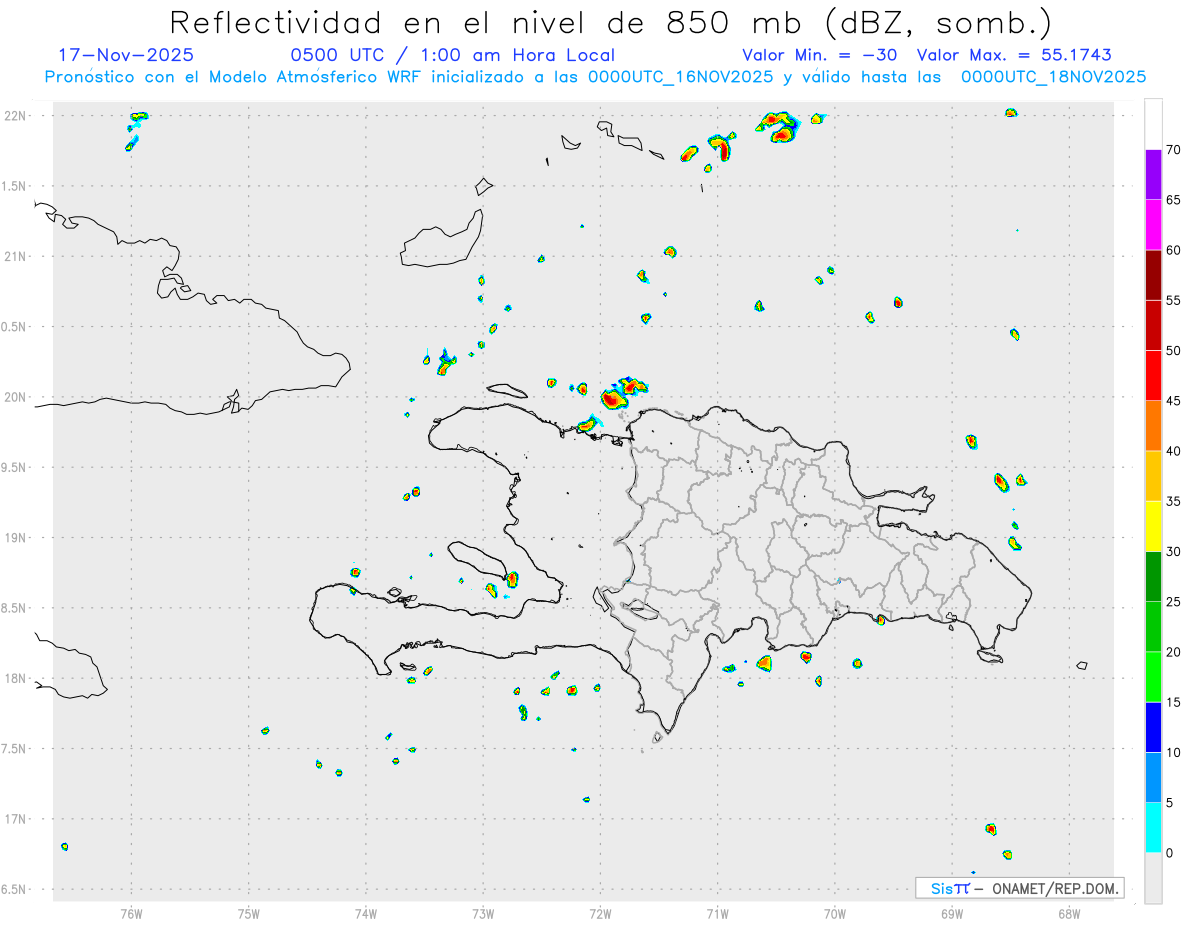The height and width of the screenshot is (927, 1200).
Task: Click the '75W' longitude label
Action: click(248, 913)
